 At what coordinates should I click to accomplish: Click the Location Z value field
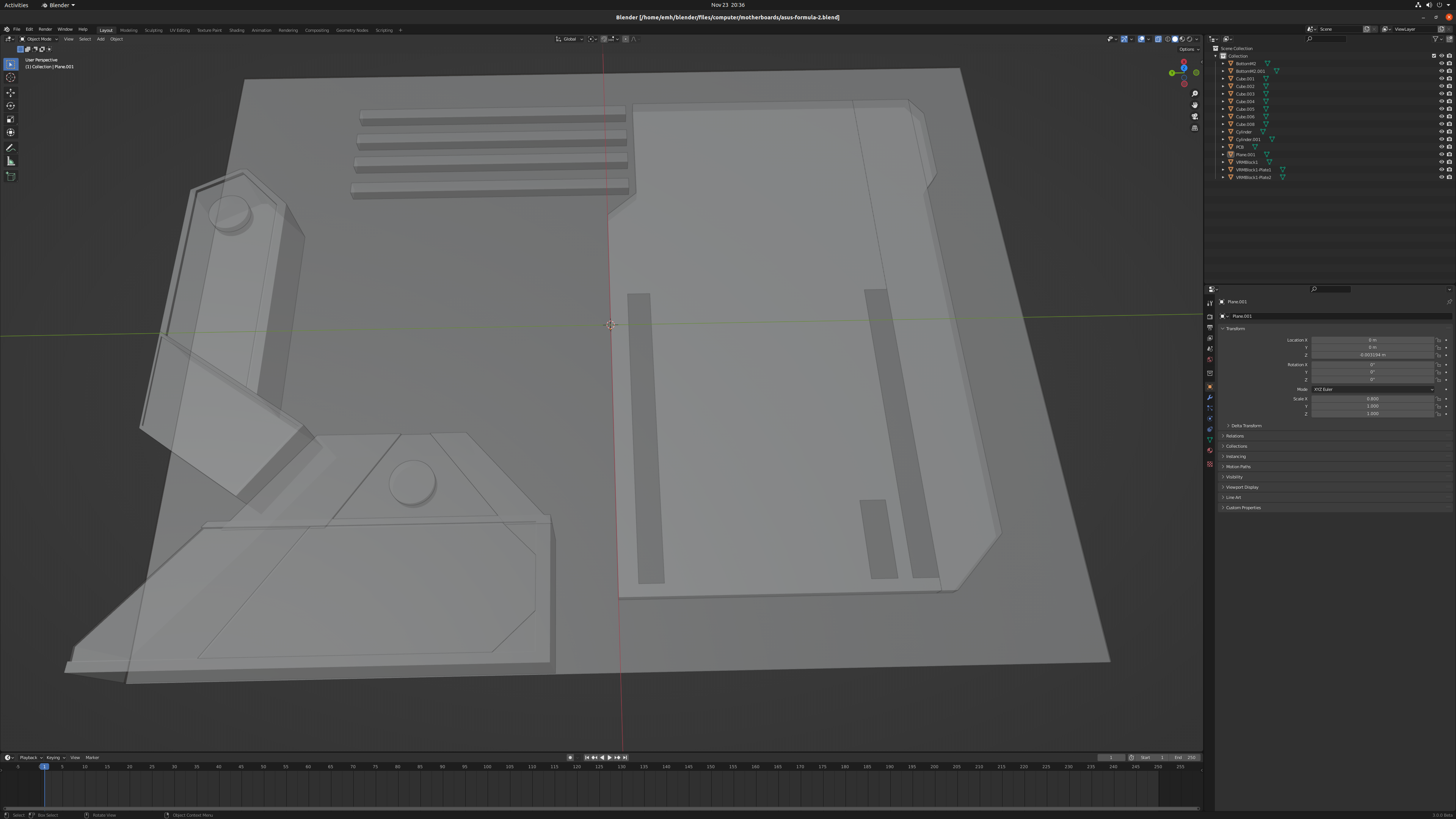coord(1372,355)
